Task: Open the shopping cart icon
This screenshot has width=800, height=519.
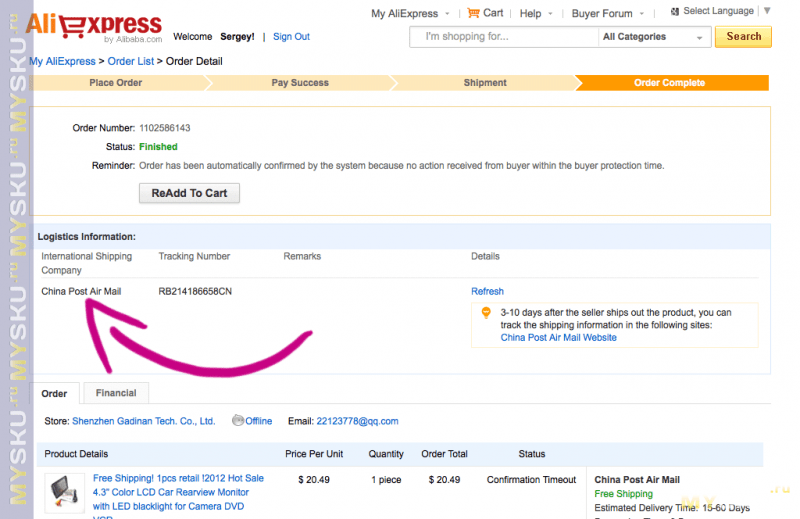Action: pos(473,13)
